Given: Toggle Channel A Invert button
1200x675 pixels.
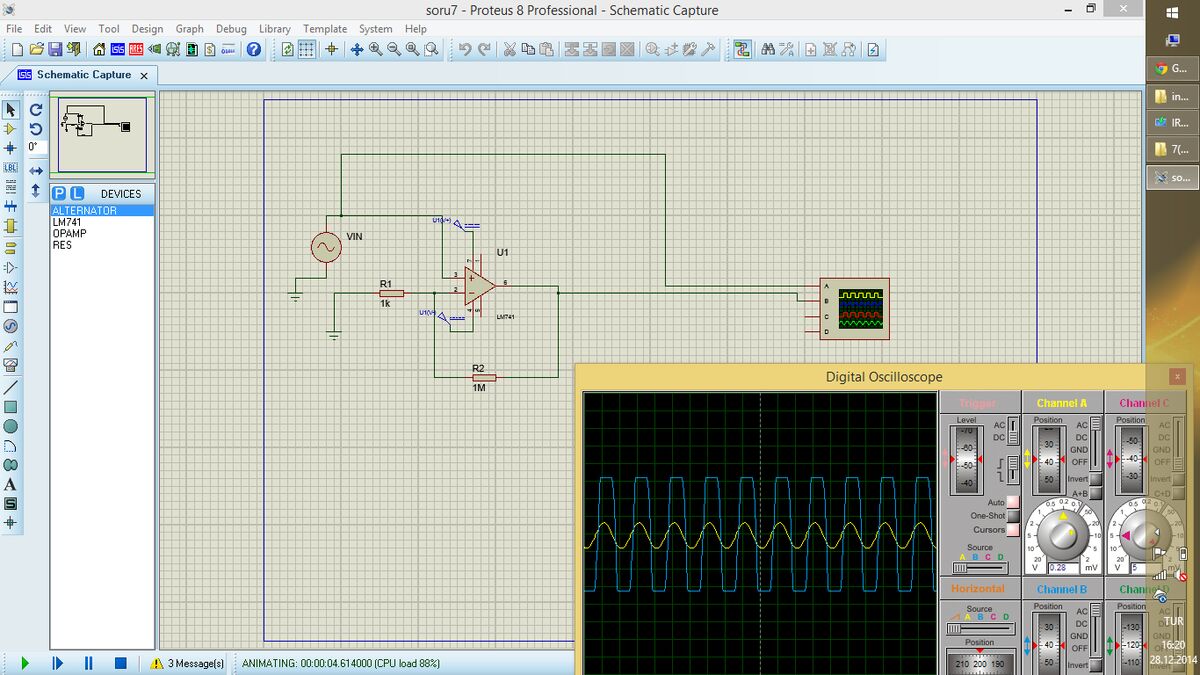Looking at the screenshot, I should (x=1096, y=480).
